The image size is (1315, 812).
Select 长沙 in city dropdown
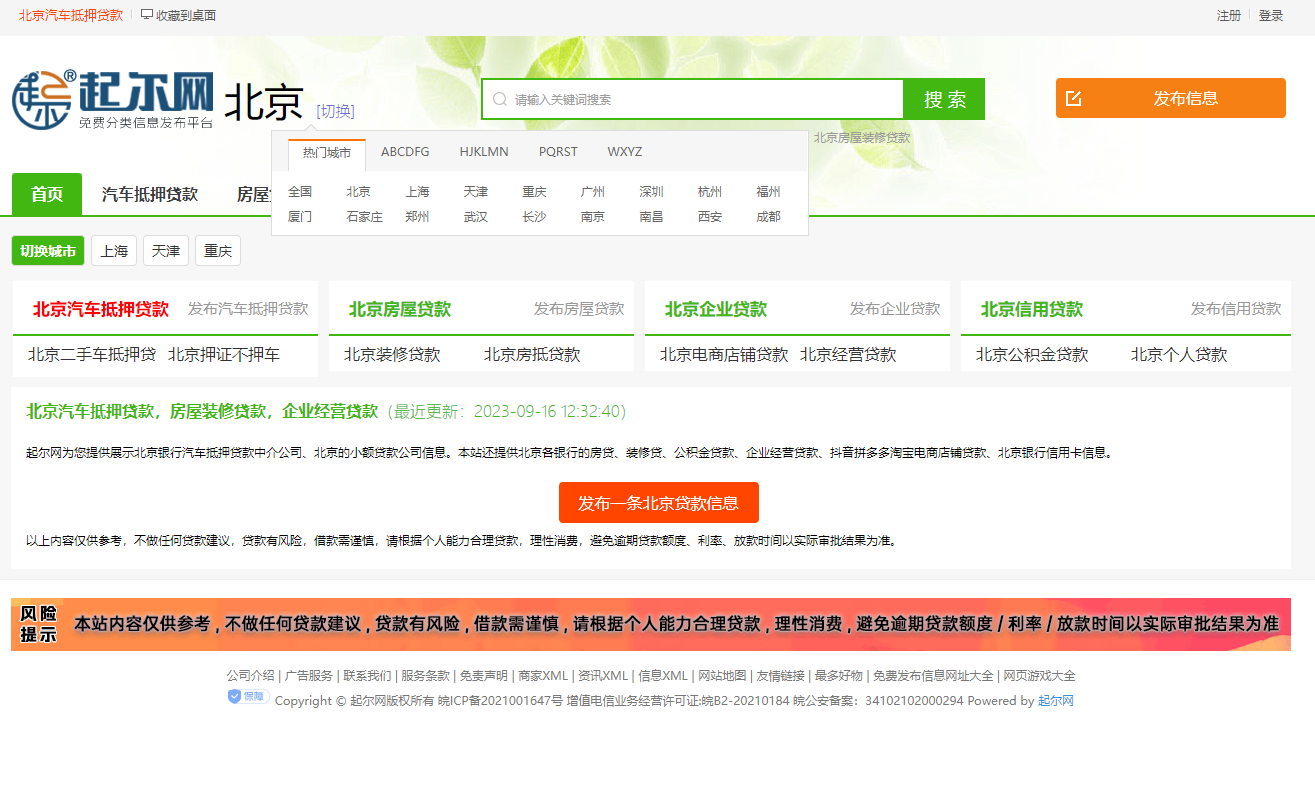tap(534, 216)
